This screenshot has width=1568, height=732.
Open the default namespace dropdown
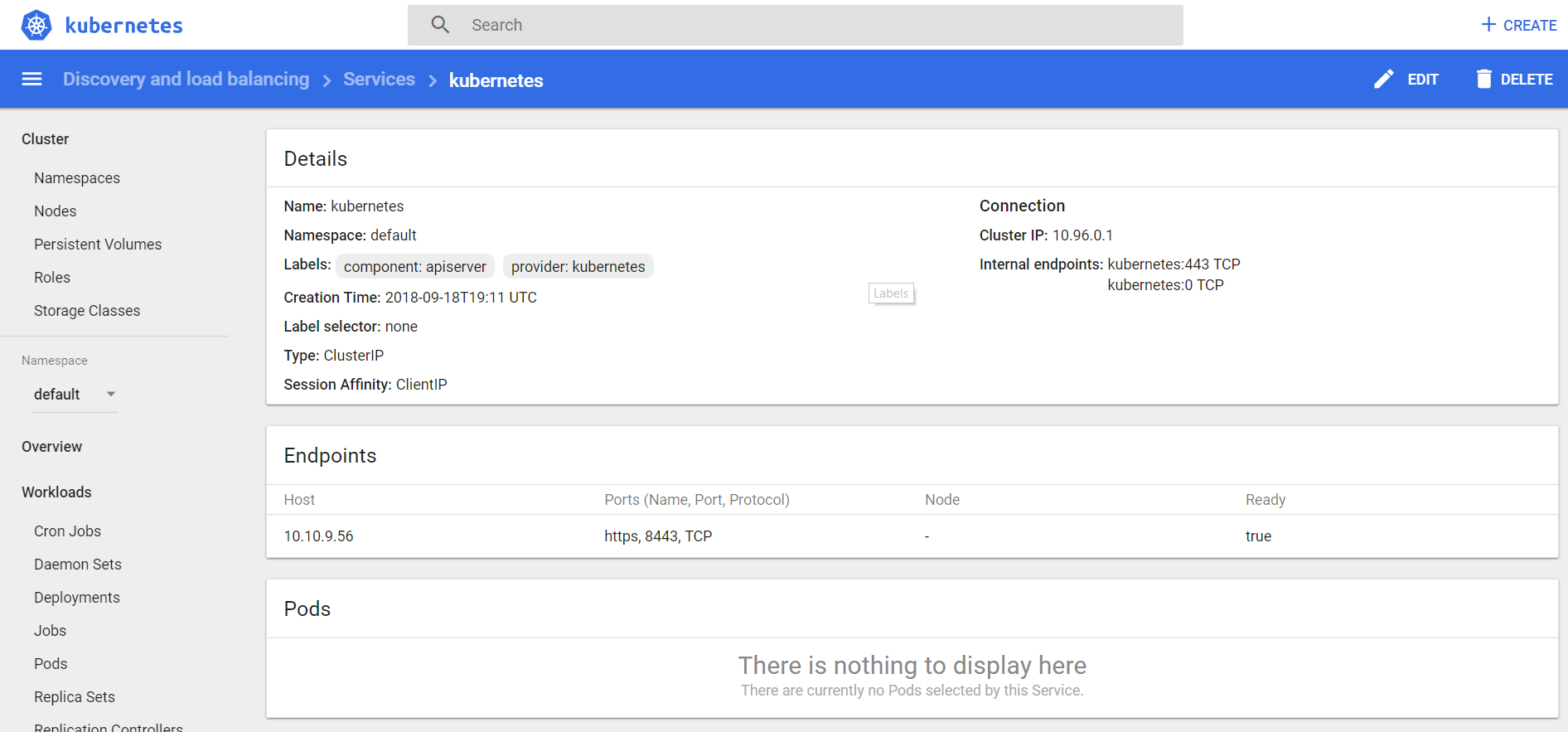(x=75, y=395)
